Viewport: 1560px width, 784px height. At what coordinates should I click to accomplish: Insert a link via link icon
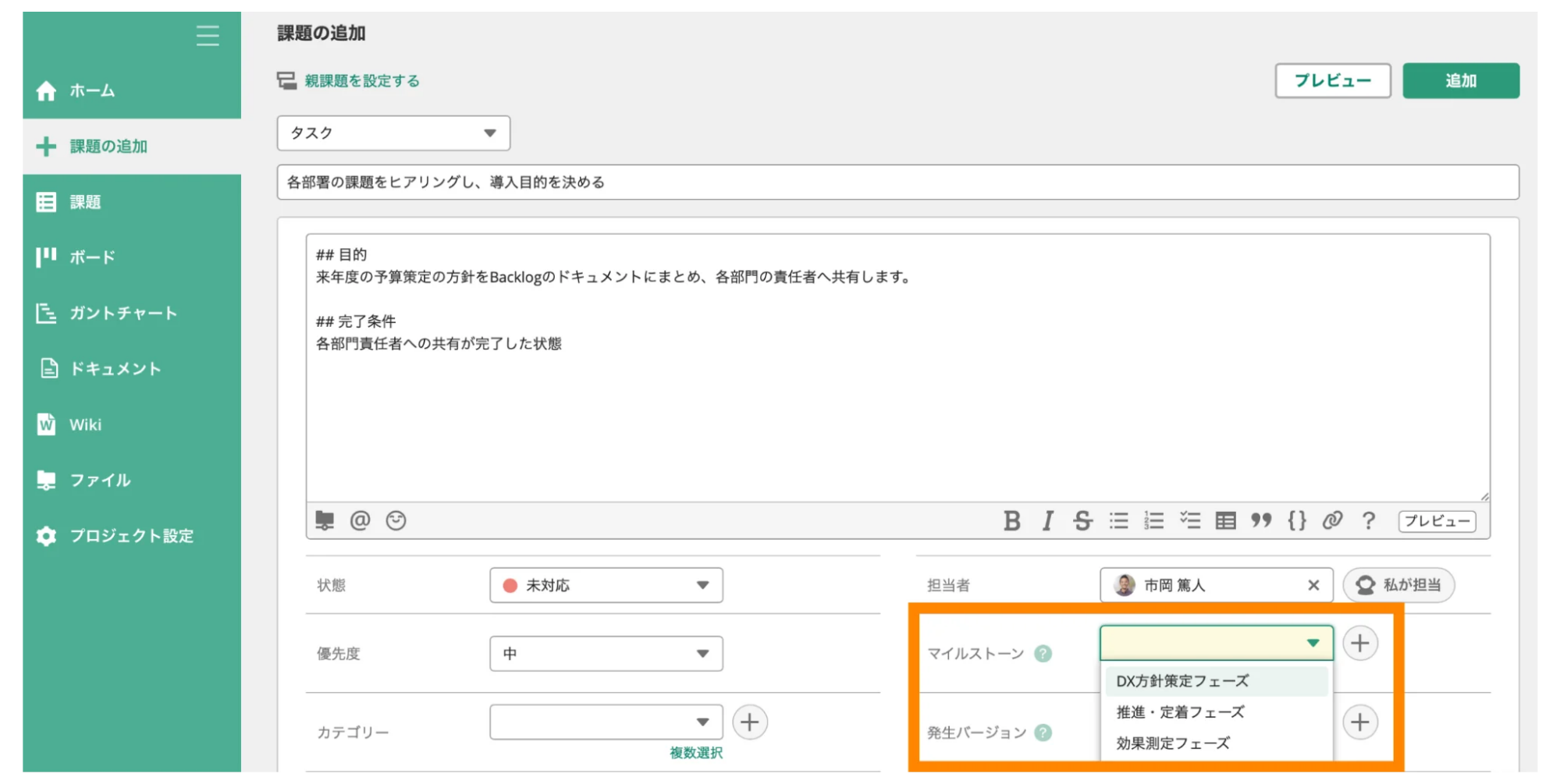1332,520
